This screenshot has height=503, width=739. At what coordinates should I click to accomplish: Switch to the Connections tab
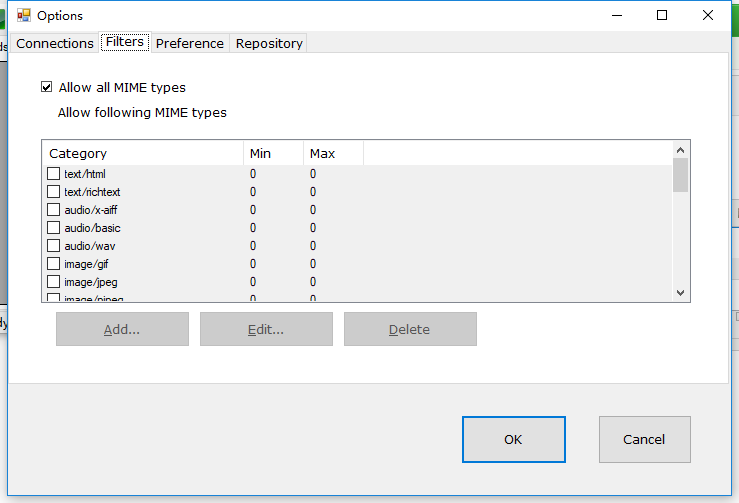tap(55, 43)
